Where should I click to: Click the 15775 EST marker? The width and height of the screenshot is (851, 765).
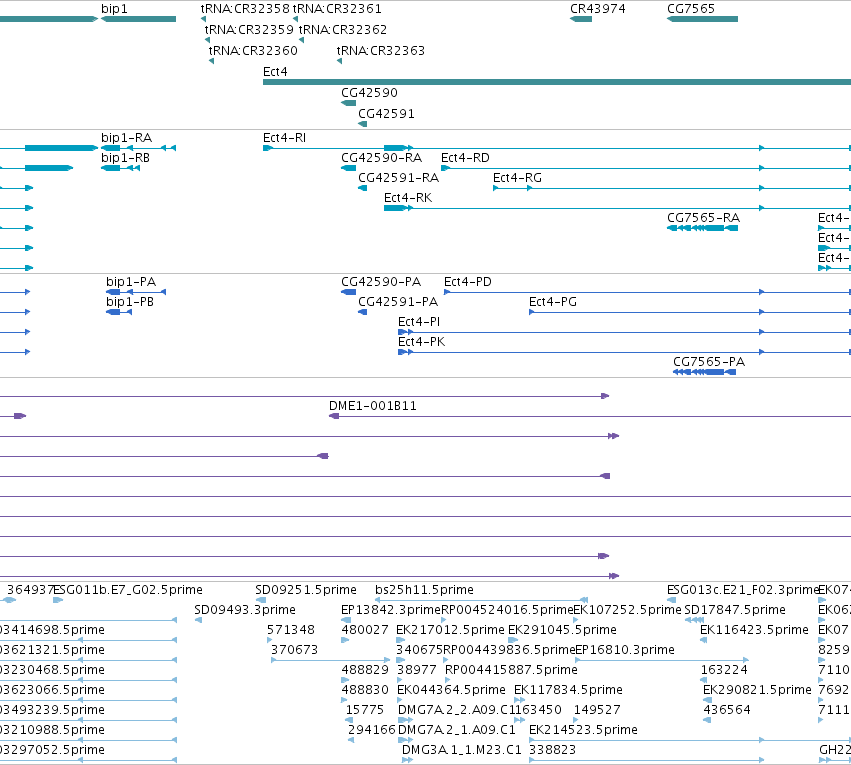(349, 721)
